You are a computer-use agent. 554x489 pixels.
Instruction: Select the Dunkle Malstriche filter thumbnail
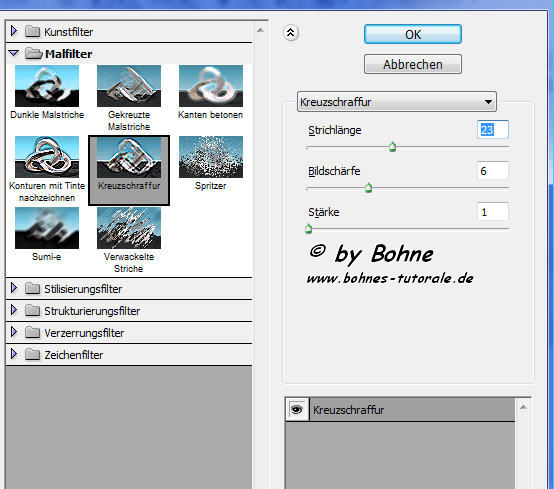coord(47,86)
